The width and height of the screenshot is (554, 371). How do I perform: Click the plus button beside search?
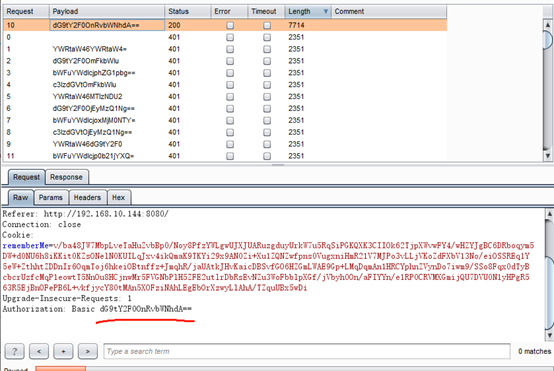click(63, 351)
